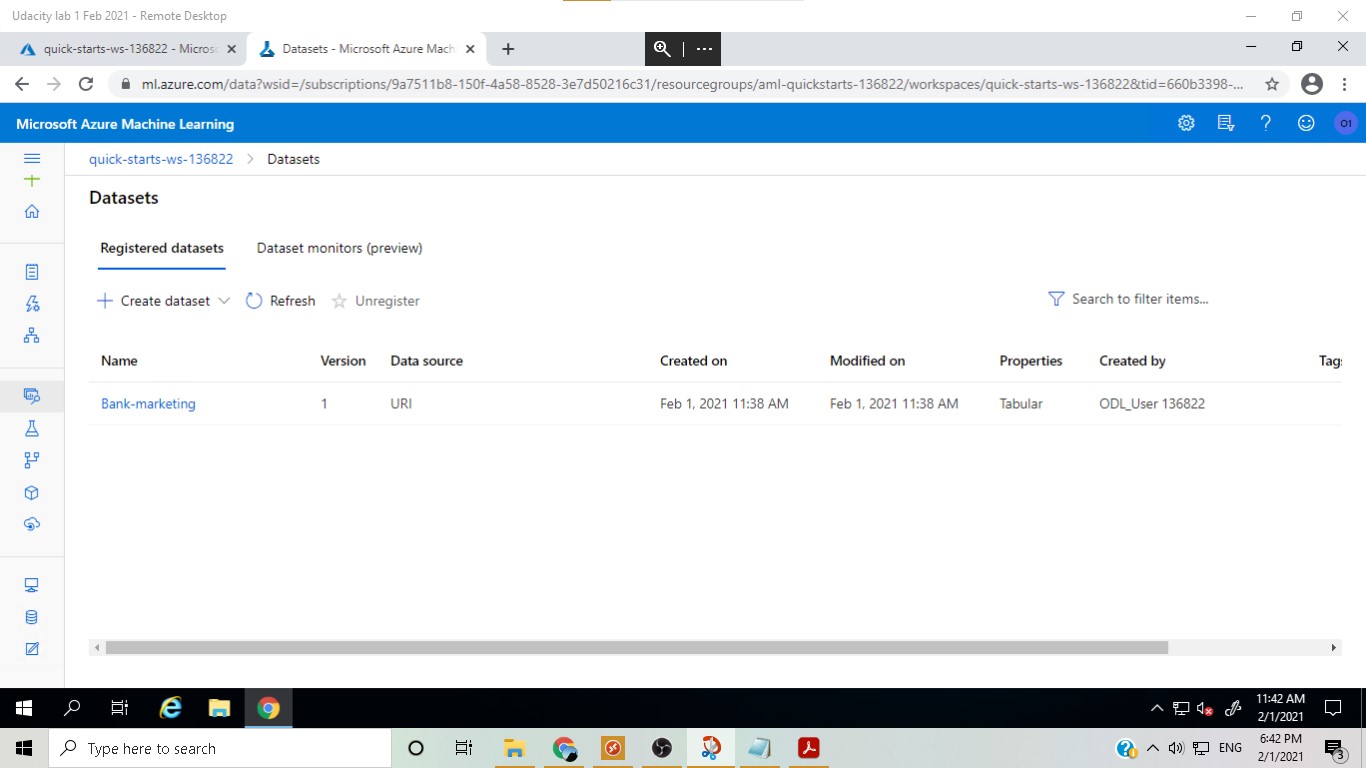Sort by the Version column header
Image resolution: width=1366 pixels, height=768 pixels.
(x=343, y=361)
